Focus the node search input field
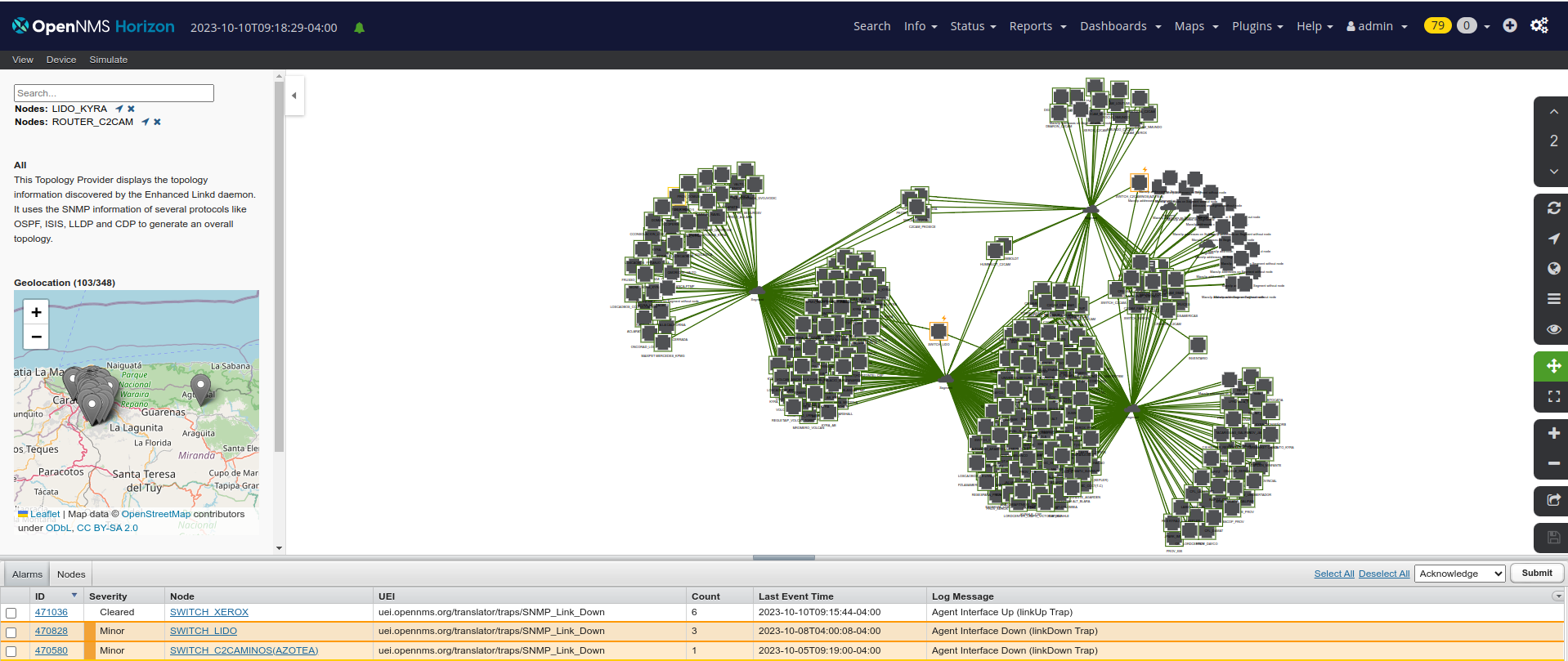This screenshot has height=661, width=1568. [x=114, y=93]
